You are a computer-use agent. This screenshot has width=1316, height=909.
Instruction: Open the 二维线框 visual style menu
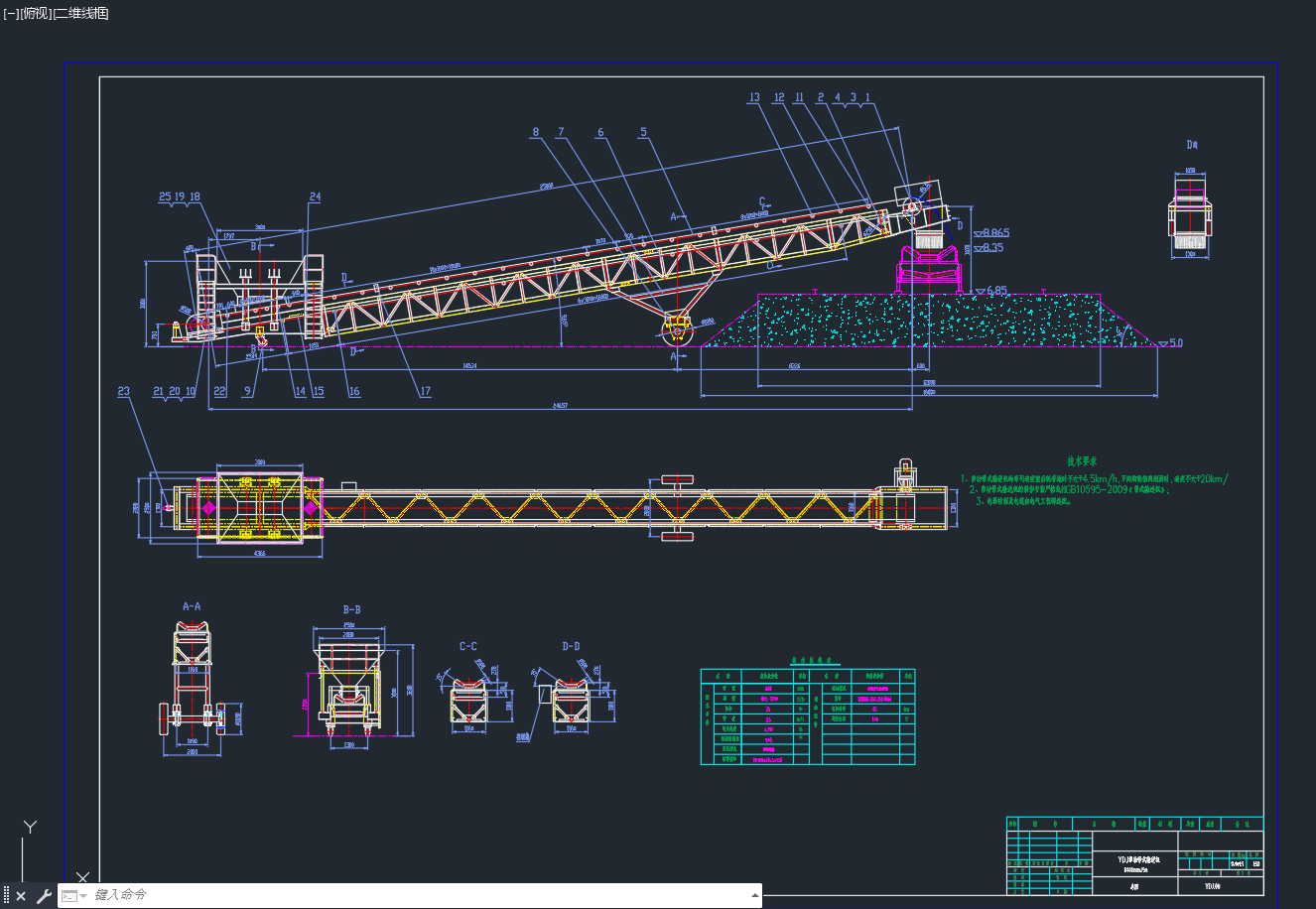tap(81, 13)
